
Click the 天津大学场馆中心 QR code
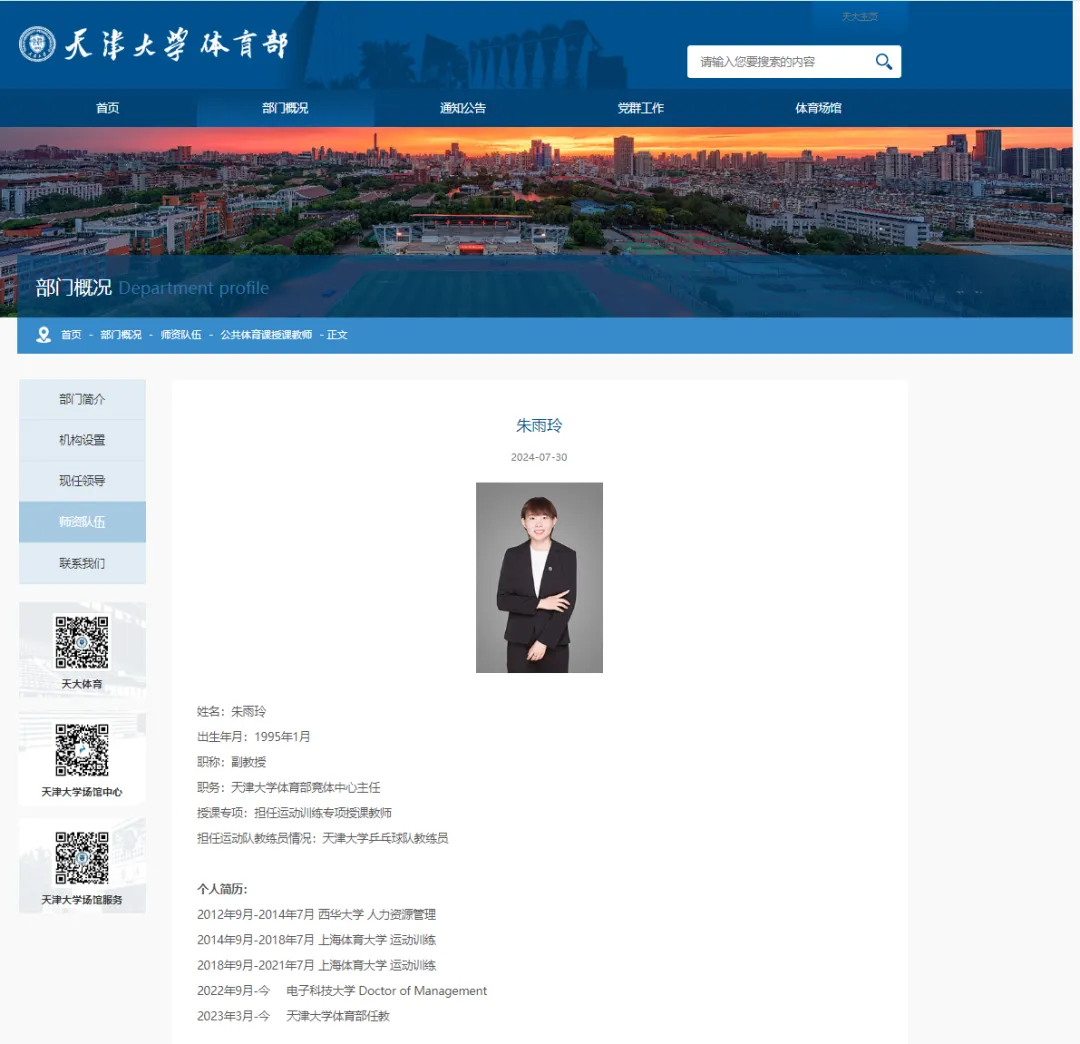82,752
